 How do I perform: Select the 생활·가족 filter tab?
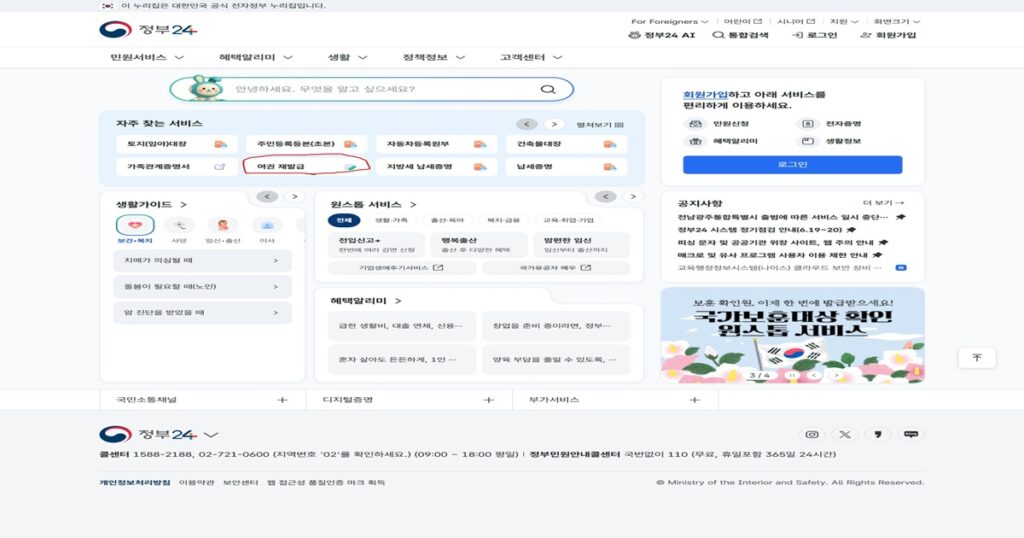[391, 220]
